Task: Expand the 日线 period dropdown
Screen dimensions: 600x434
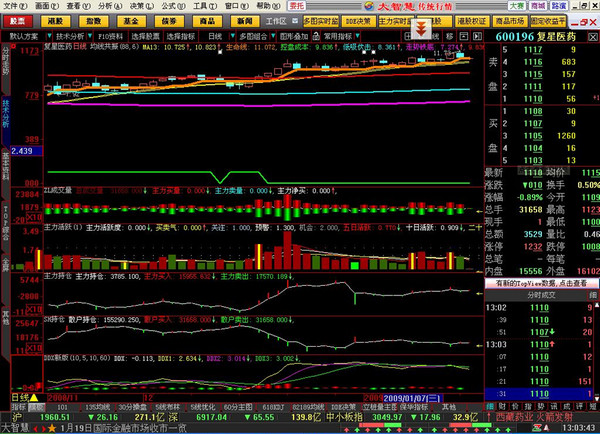Action: point(216,36)
